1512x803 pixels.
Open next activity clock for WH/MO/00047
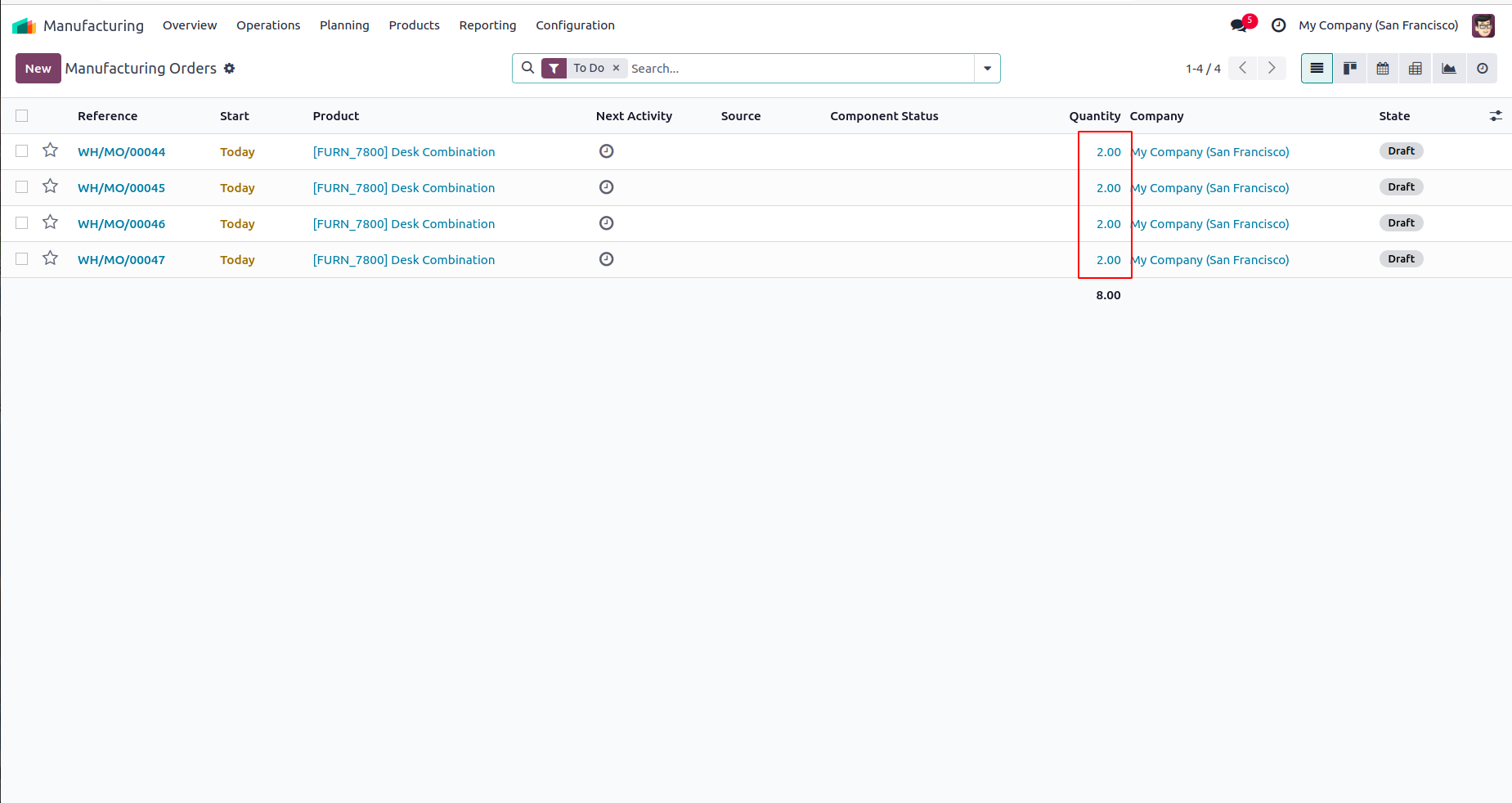click(606, 259)
